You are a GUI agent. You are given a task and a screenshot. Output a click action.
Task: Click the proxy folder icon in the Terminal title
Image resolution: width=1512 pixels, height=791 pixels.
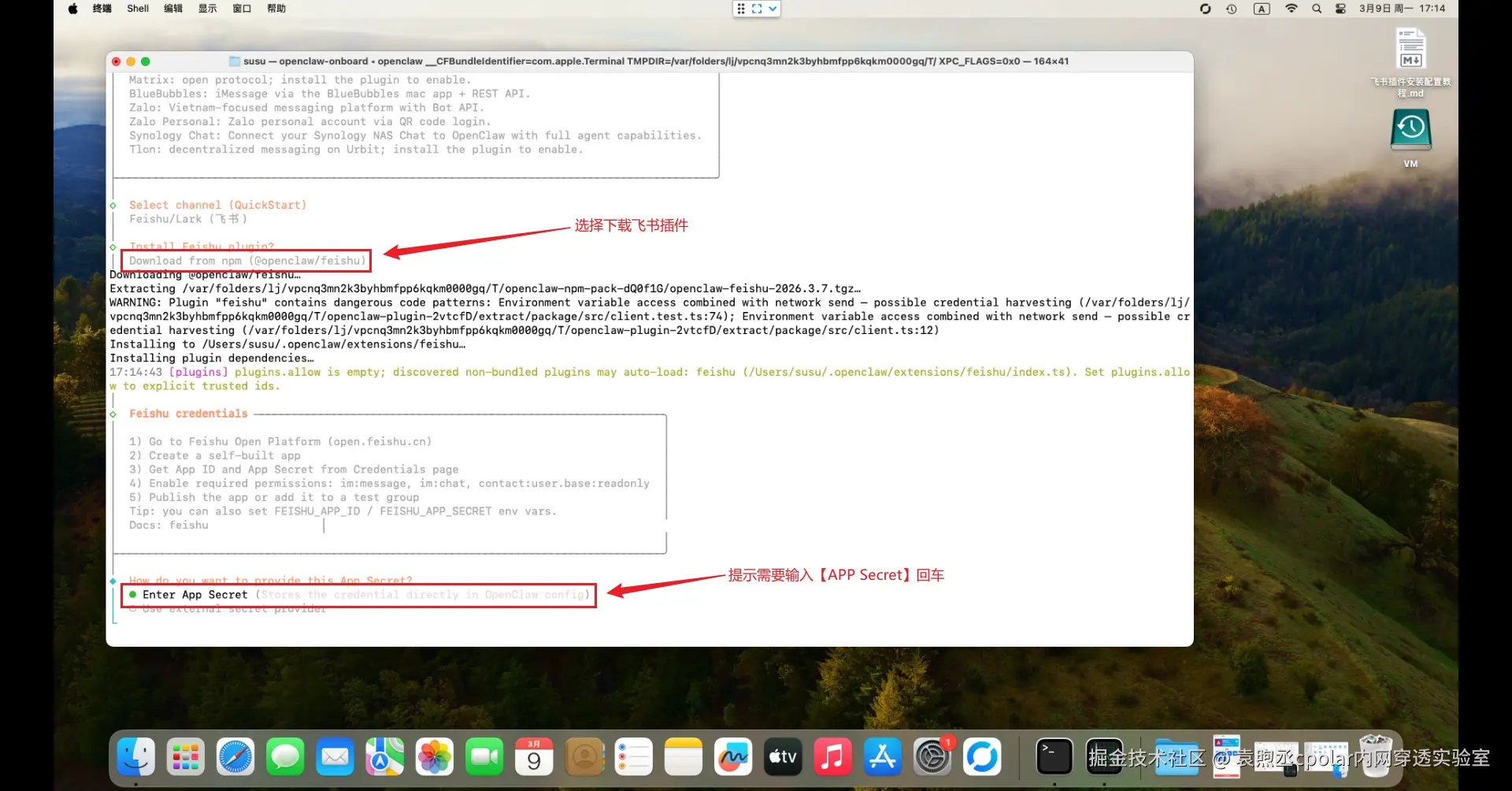(235, 61)
